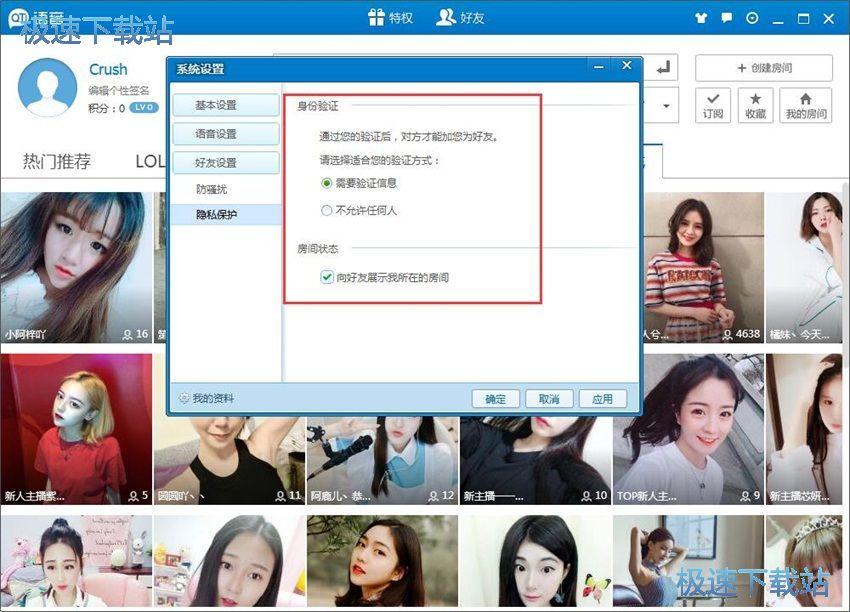Click the enter arrow icon beside search box
The width and height of the screenshot is (850, 612).
(x=663, y=68)
